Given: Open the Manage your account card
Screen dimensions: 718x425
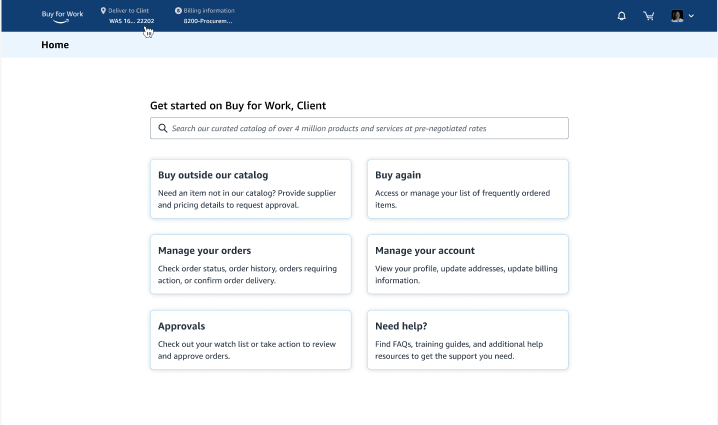Looking at the screenshot, I should [x=468, y=264].
